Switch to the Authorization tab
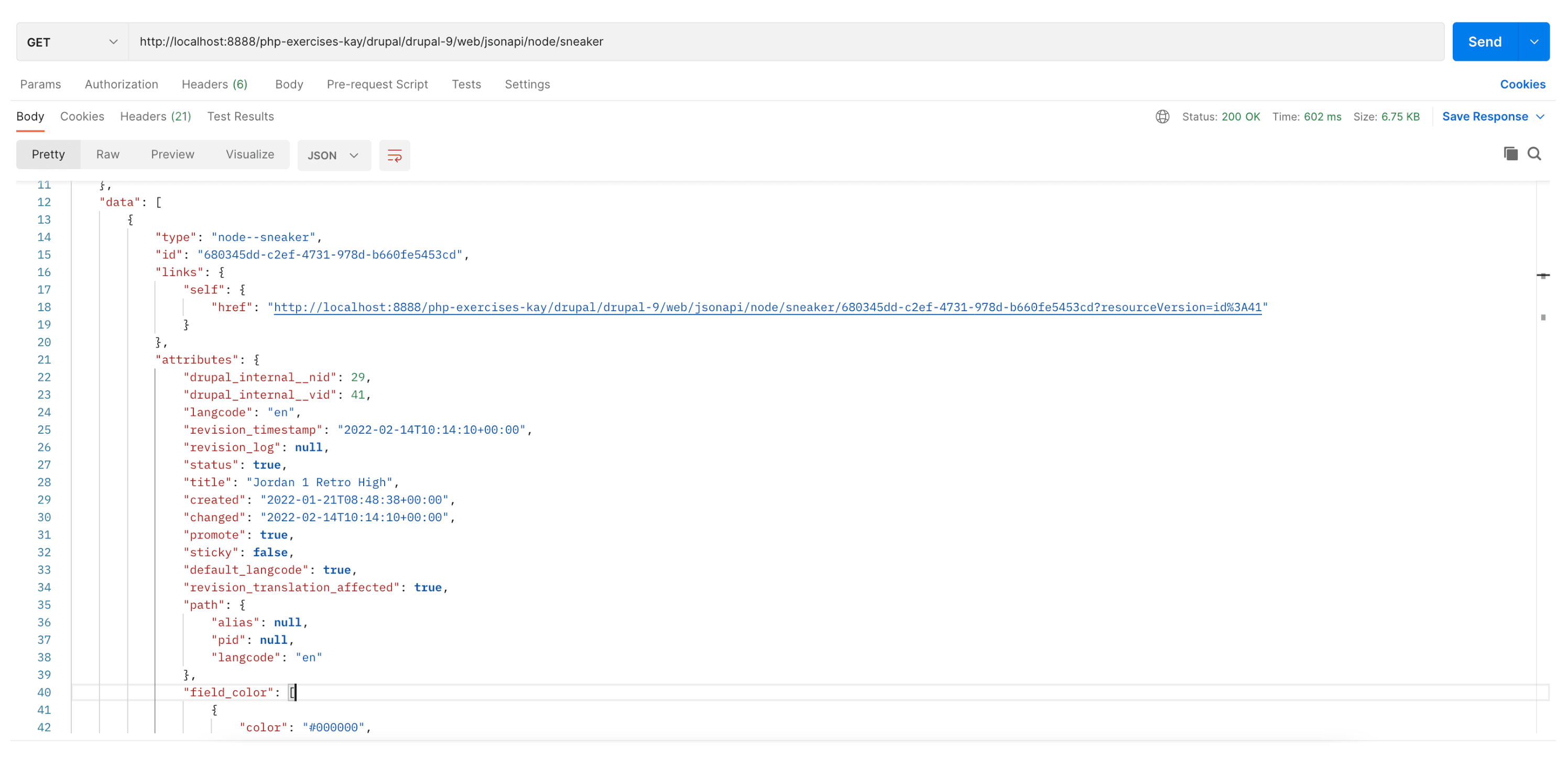The width and height of the screenshot is (1568, 769). click(x=121, y=84)
